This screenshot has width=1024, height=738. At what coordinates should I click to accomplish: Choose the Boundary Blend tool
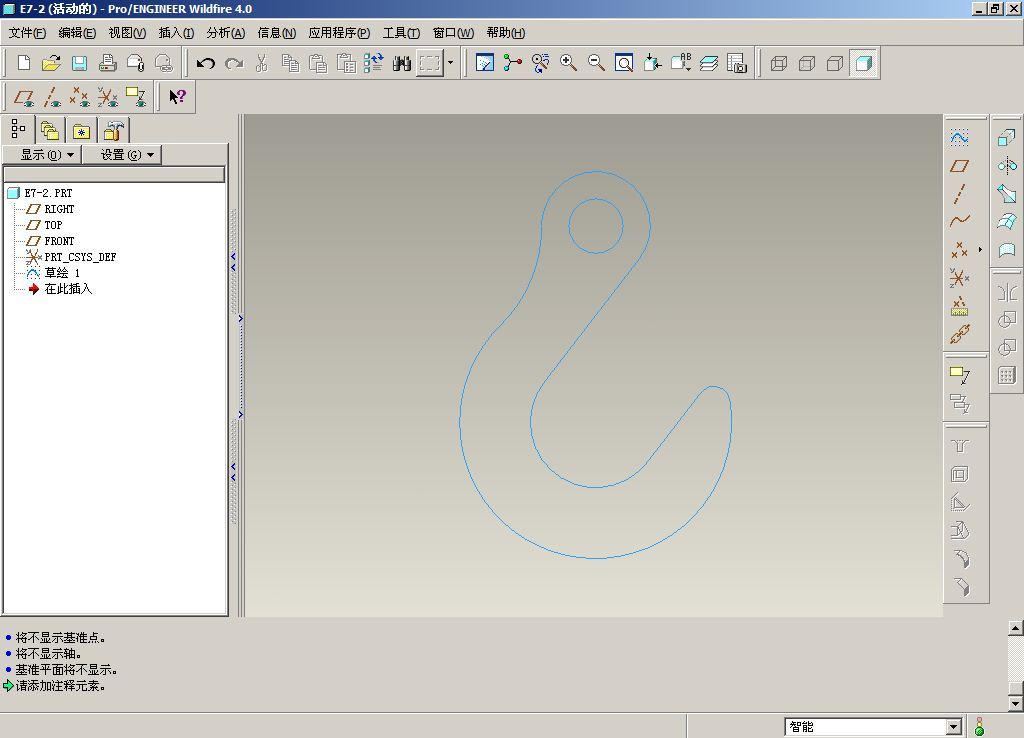(1007, 221)
